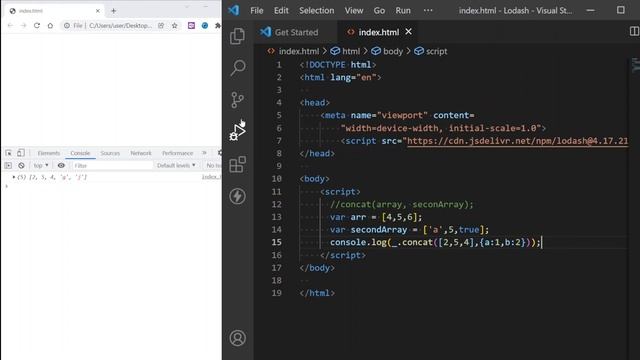The image size is (640, 360).
Task: Click the body breadcrumb item
Action: [x=387, y=51]
